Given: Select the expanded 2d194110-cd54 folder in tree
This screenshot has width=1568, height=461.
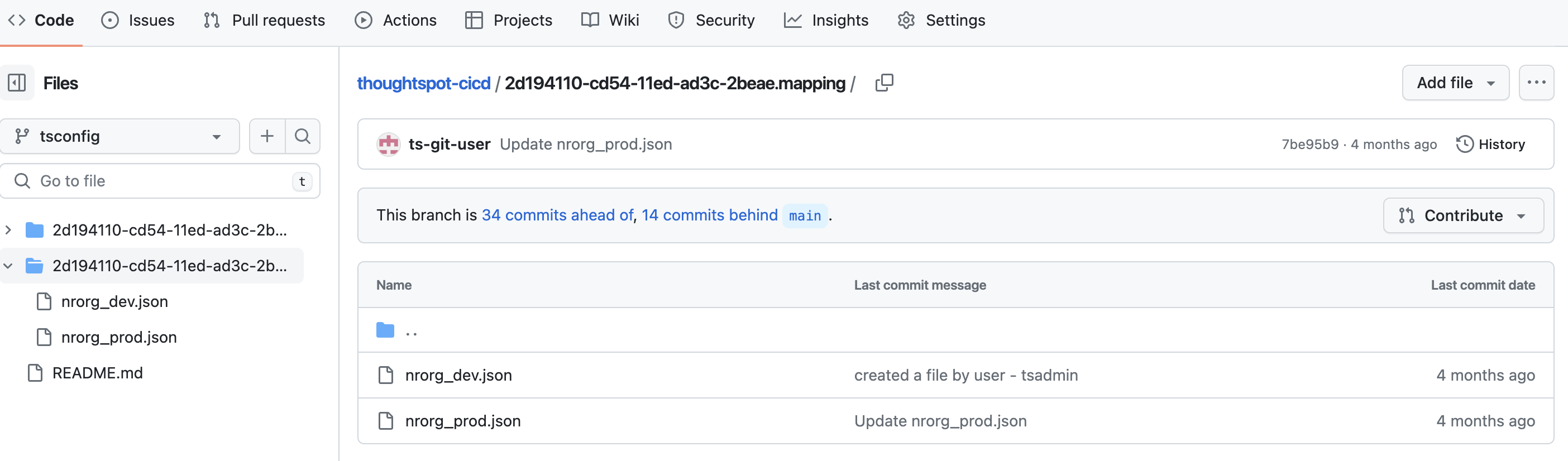Looking at the screenshot, I should click(169, 266).
